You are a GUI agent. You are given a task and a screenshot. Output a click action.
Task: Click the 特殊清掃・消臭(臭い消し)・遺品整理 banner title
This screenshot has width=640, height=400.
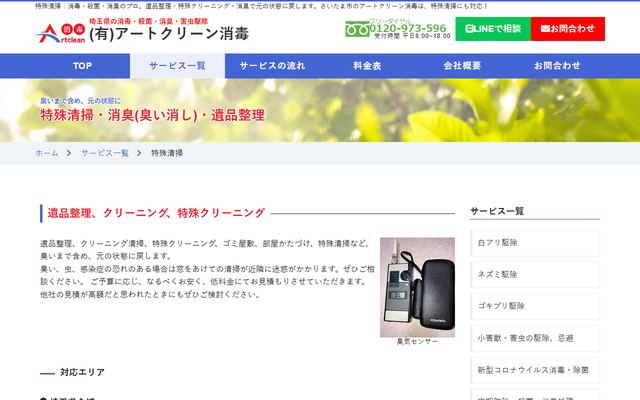click(153, 115)
